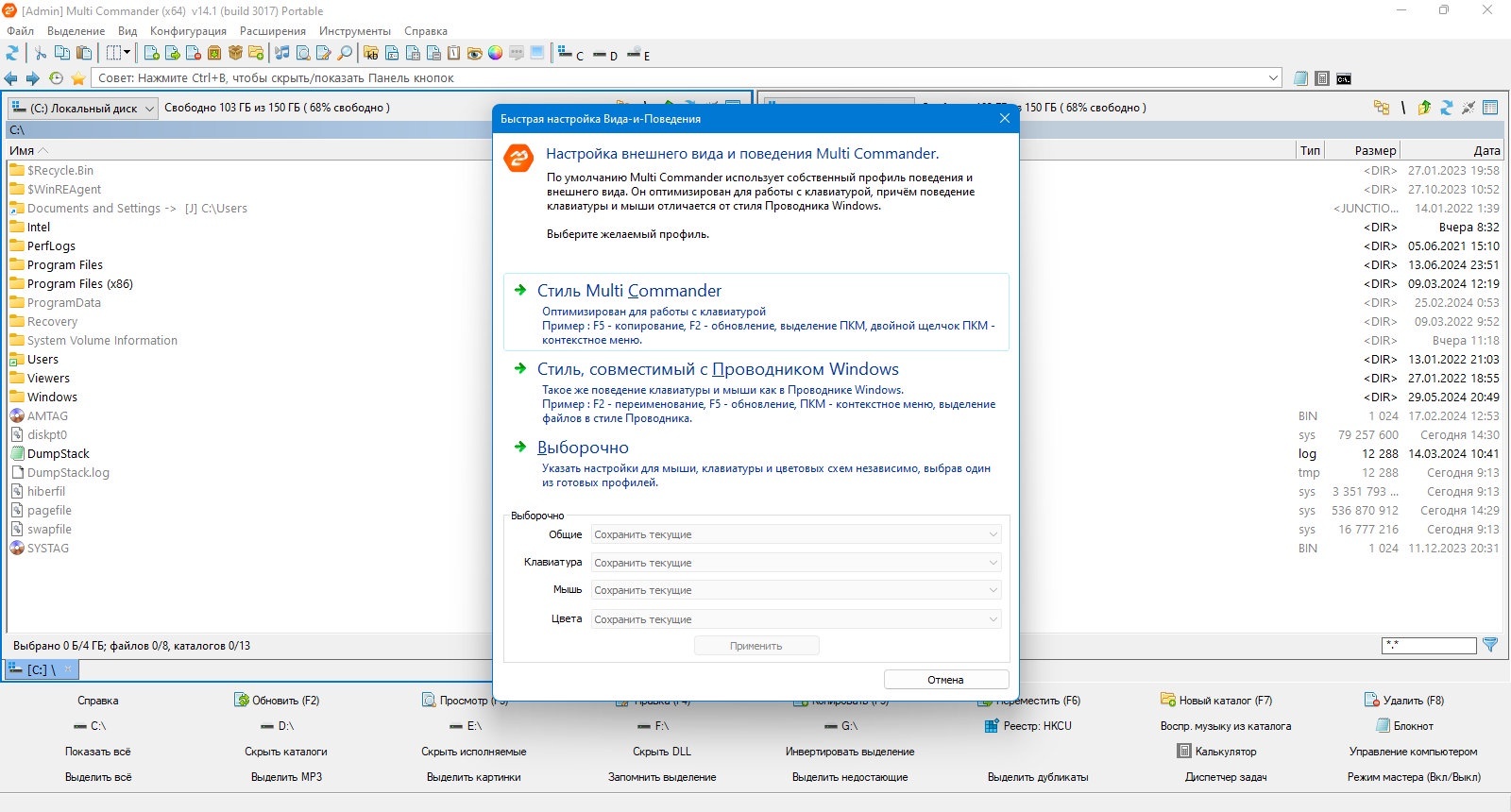Open the command prompt console icon
Viewport: 1511px width, 812px height.
[x=1344, y=78]
